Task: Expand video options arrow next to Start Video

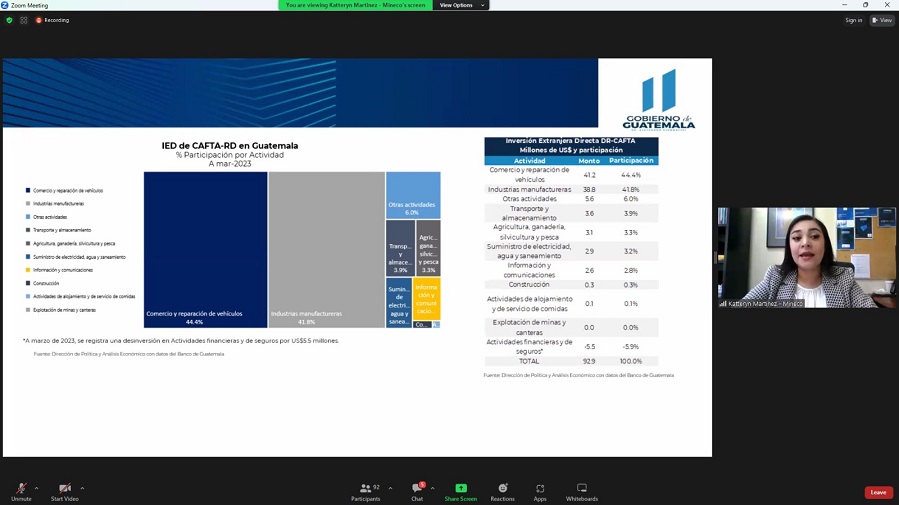Action: pos(82,488)
